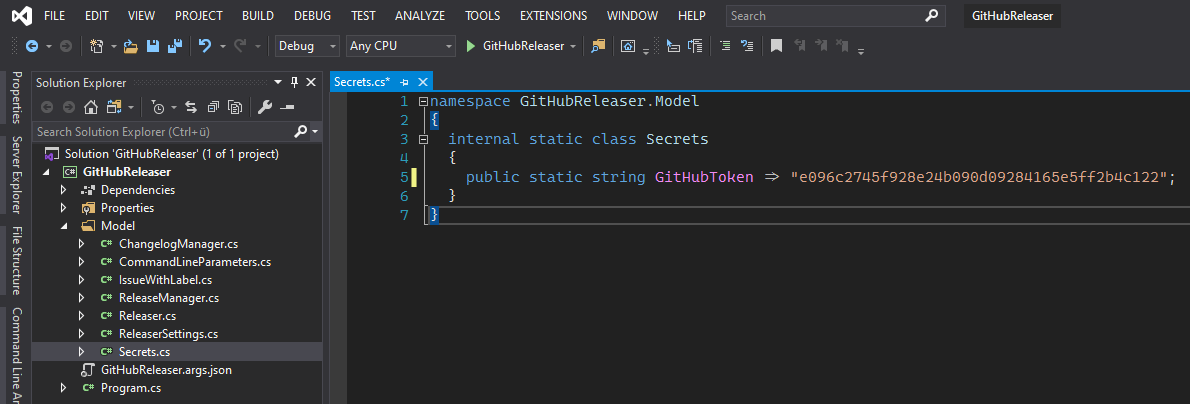Screen dimensions: 1190x404
Task: Click the top Search box in title bar
Action: coord(836,16)
